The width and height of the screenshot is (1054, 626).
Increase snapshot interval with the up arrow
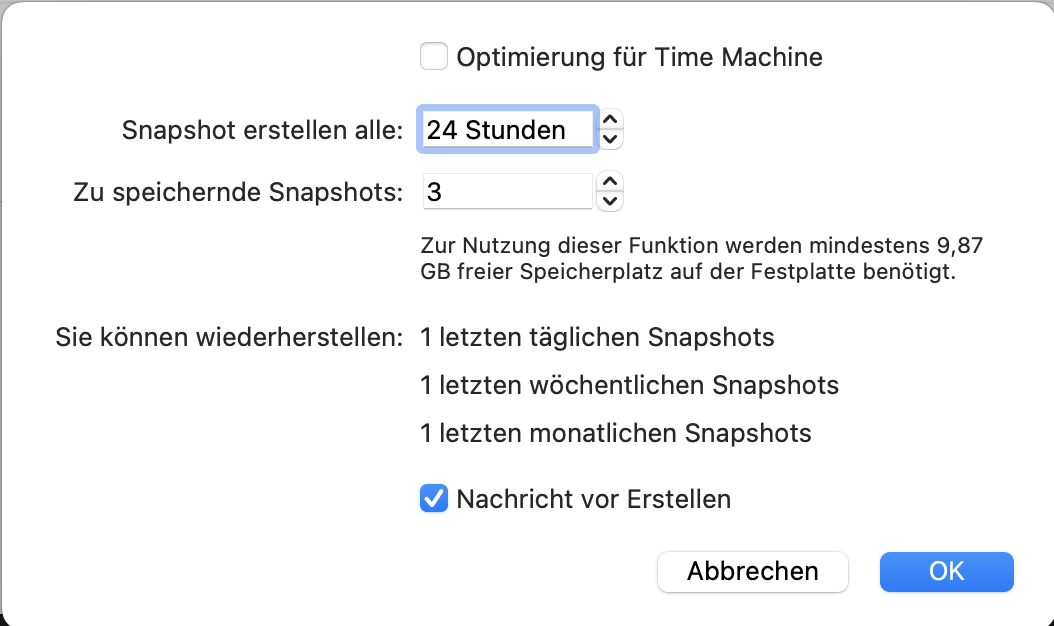pyautogui.click(x=610, y=120)
